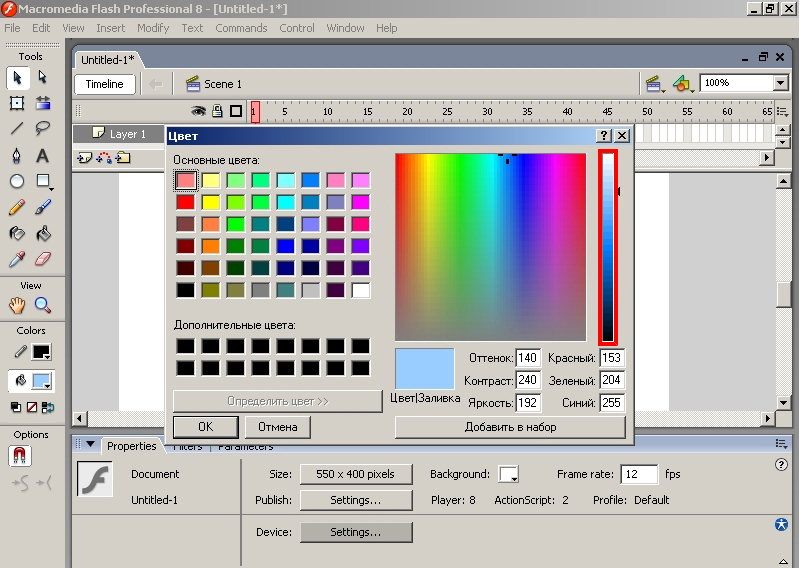Open the File menu
Screen dimensions: 800x568
12,28
